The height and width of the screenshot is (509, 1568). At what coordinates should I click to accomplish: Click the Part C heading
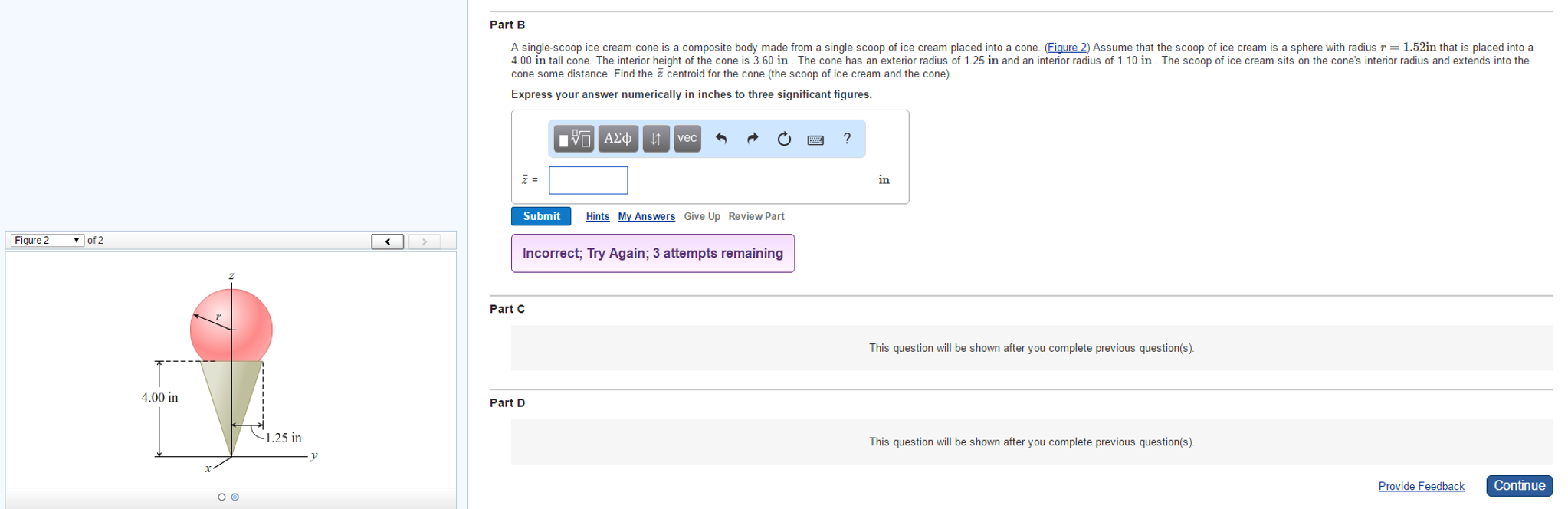point(507,309)
